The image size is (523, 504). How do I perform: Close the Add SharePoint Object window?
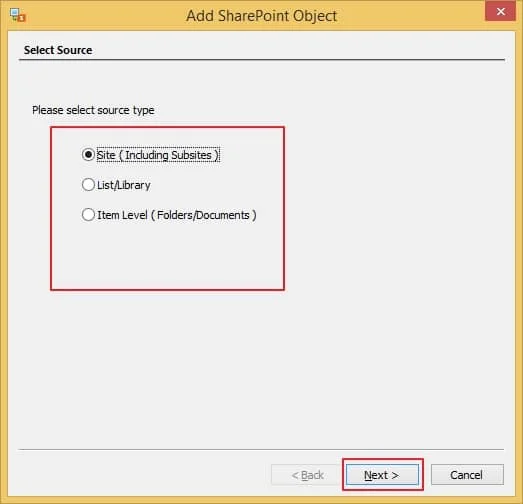tap(500, 11)
